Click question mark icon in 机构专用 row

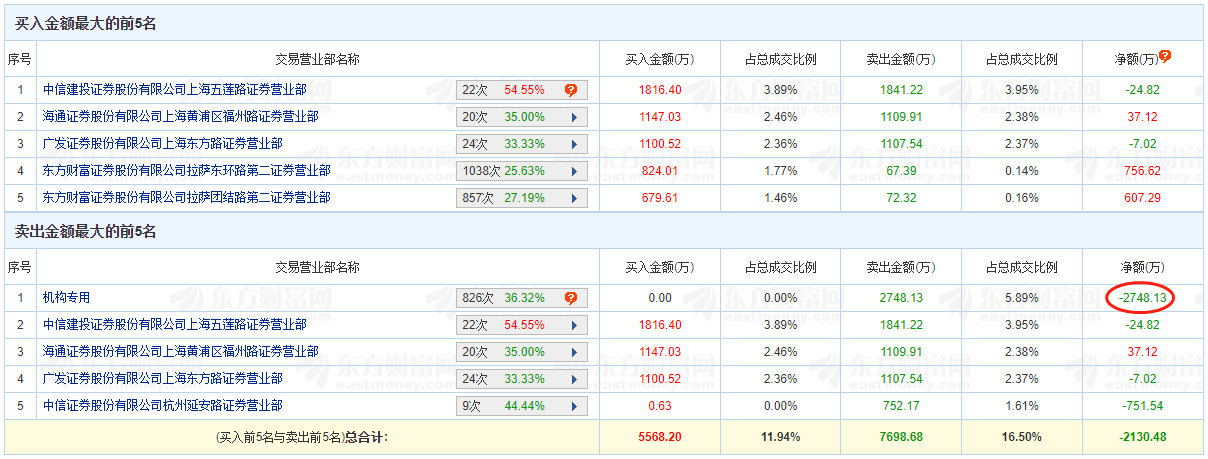[x=571, y=298]
